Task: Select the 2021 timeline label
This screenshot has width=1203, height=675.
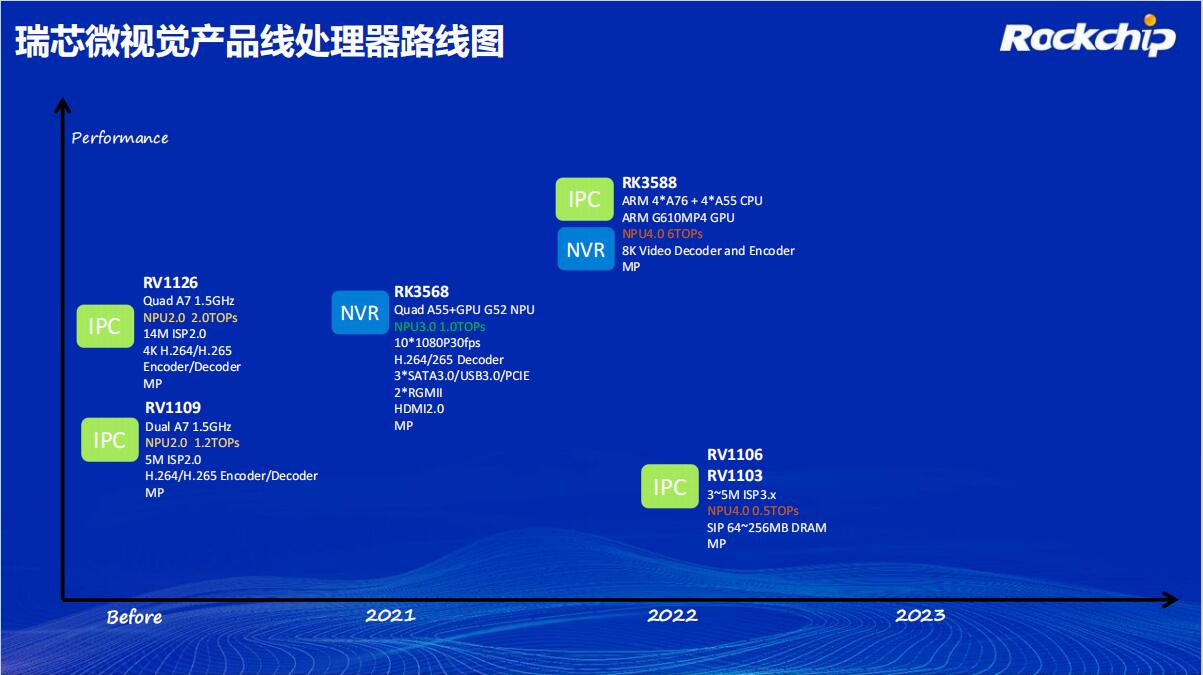Action: pos(390,615)
